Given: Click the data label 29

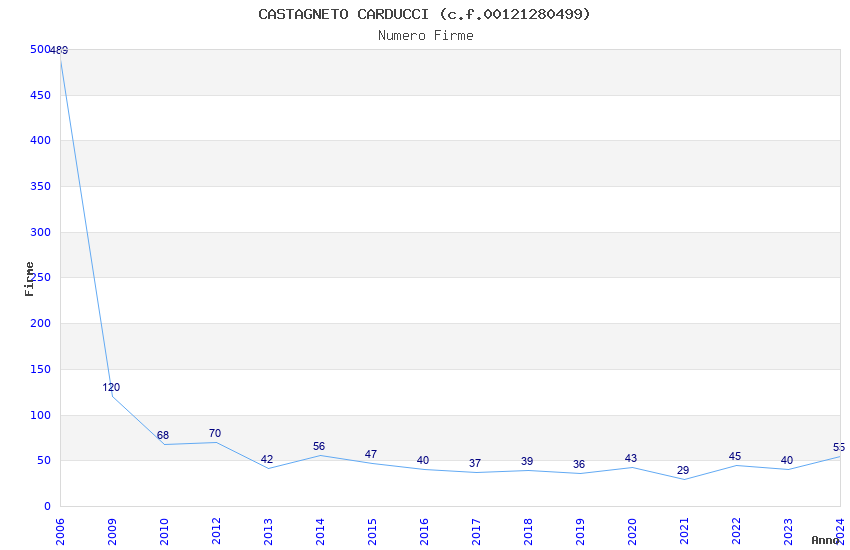Looking at the screenshot, I should click(682, 471).
